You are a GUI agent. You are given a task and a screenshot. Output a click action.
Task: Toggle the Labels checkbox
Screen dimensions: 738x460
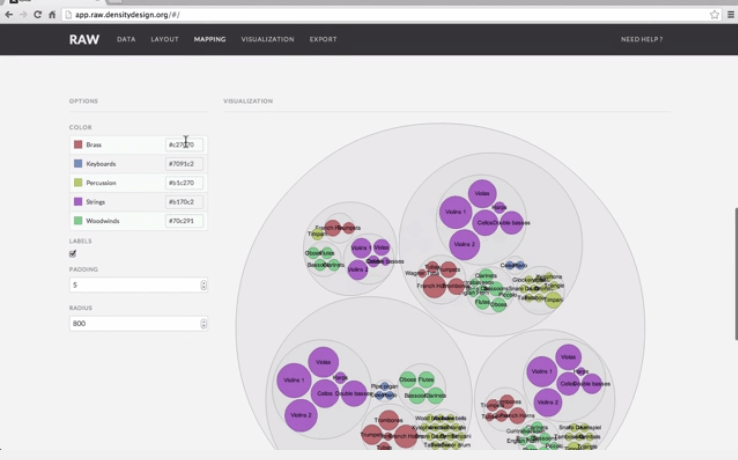tap(73, 254)
